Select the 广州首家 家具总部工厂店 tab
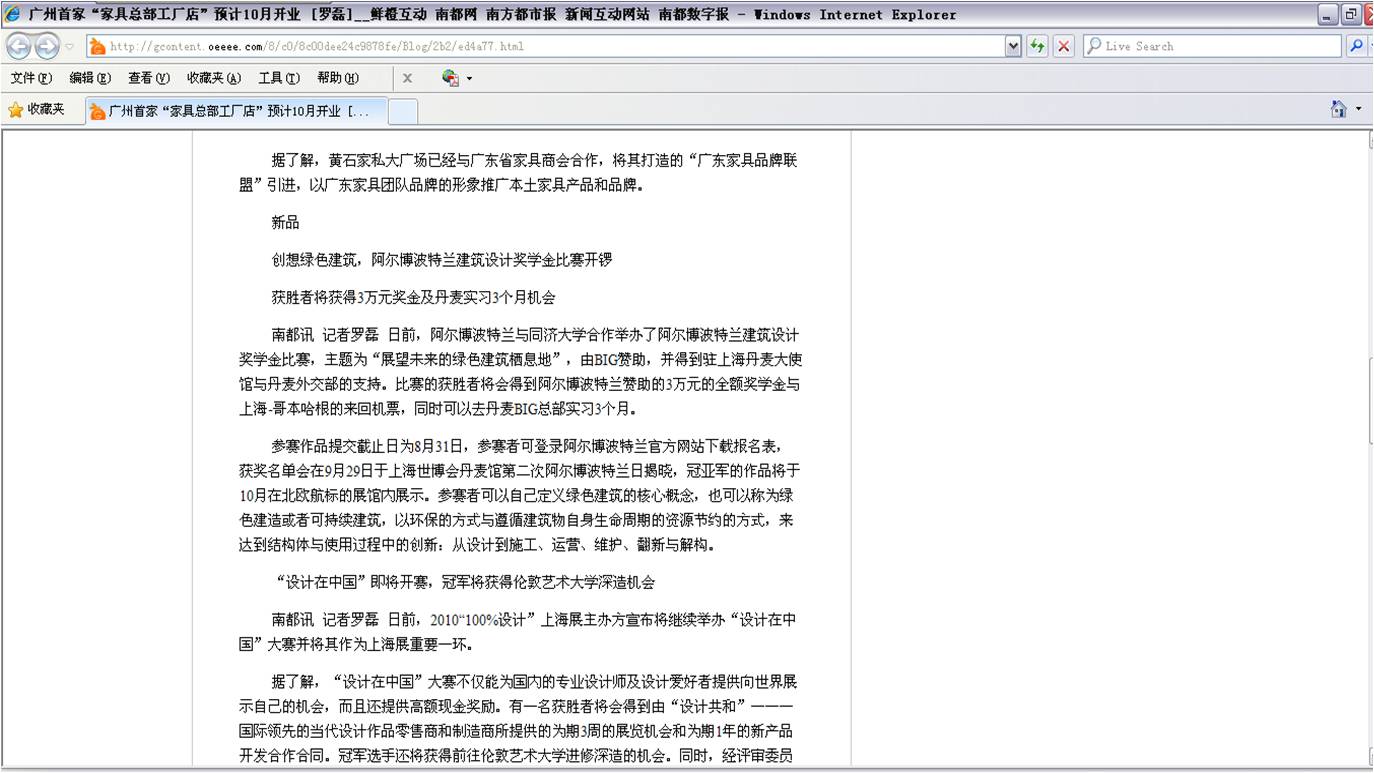The image size is (1374, 773). coord(233,111)
